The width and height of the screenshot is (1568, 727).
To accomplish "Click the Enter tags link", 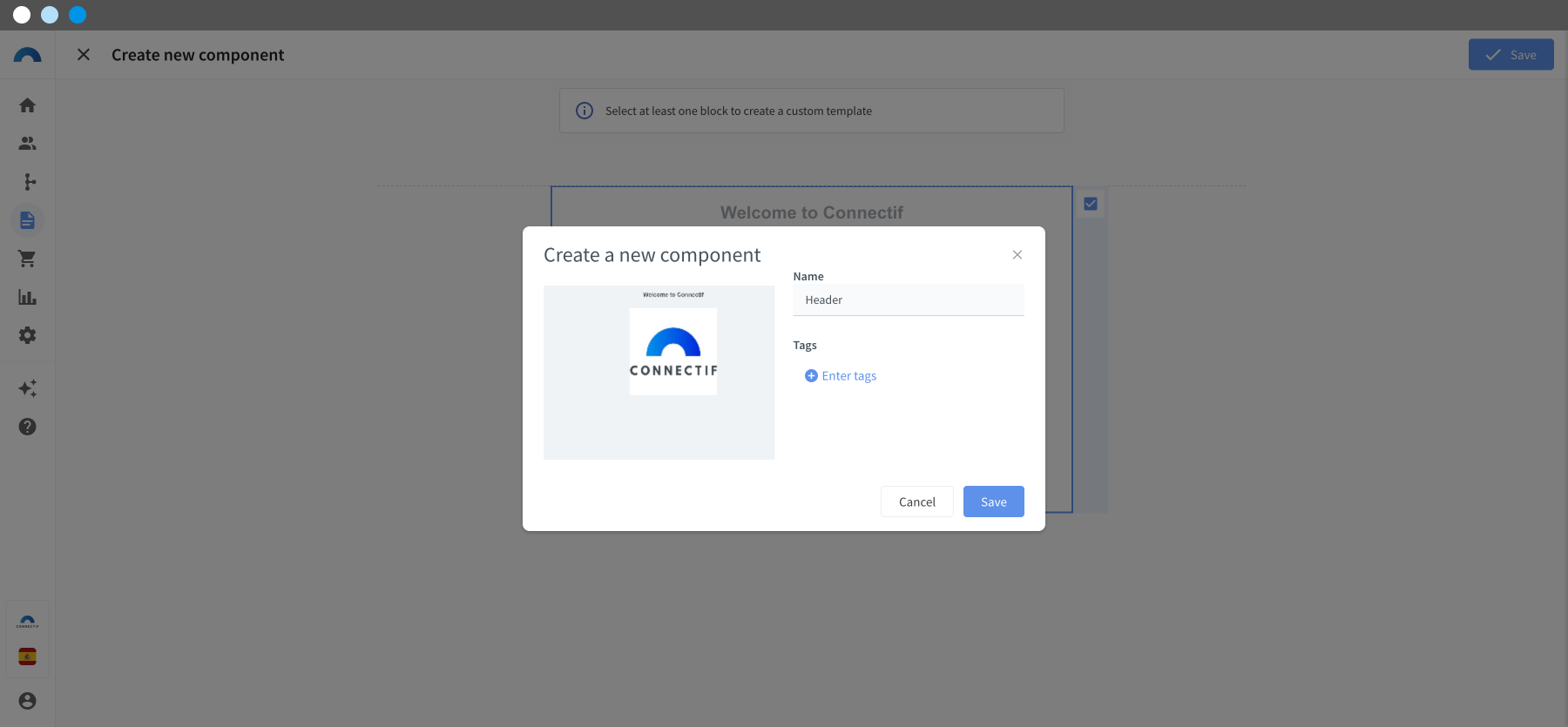I will (848, 376).
